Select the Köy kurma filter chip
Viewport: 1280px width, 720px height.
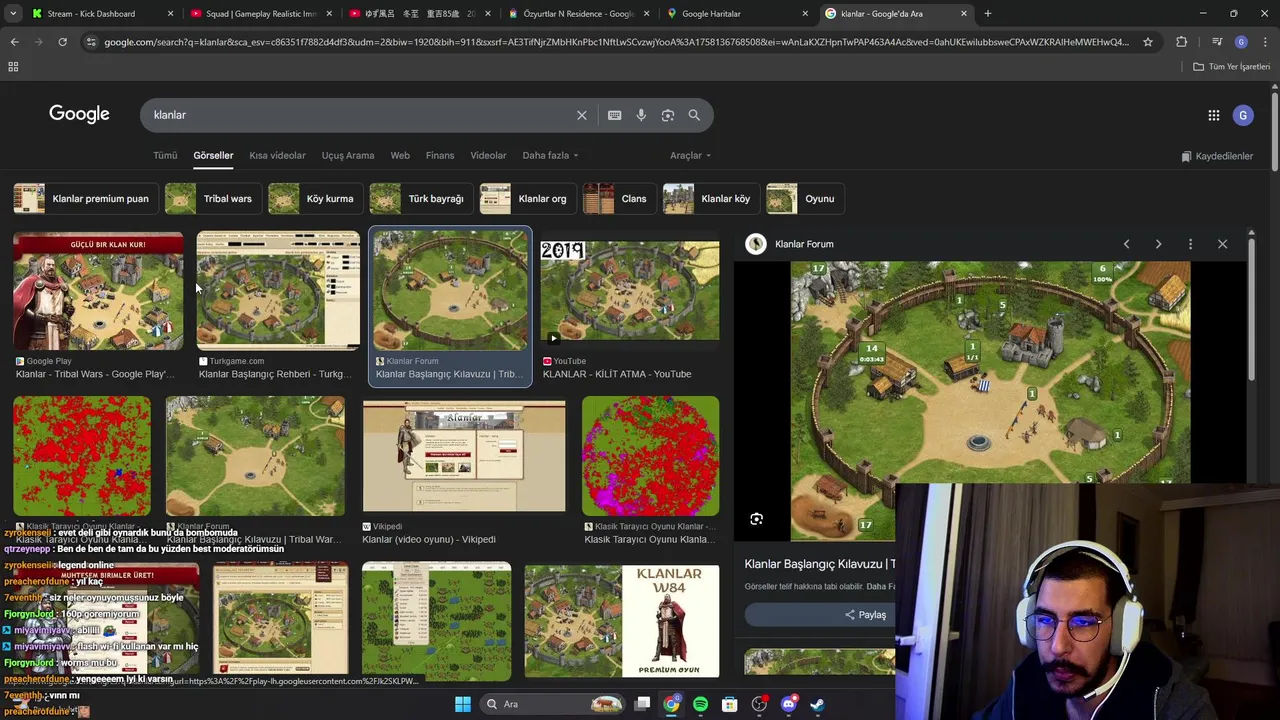(314, 199)
